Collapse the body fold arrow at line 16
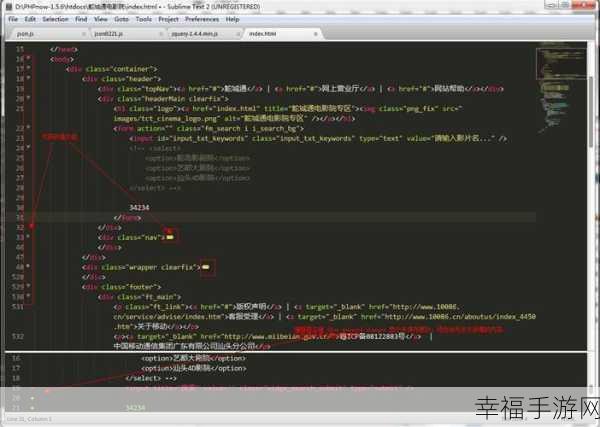This screenshot has height=427, width=600. click(x=29, y=59)
